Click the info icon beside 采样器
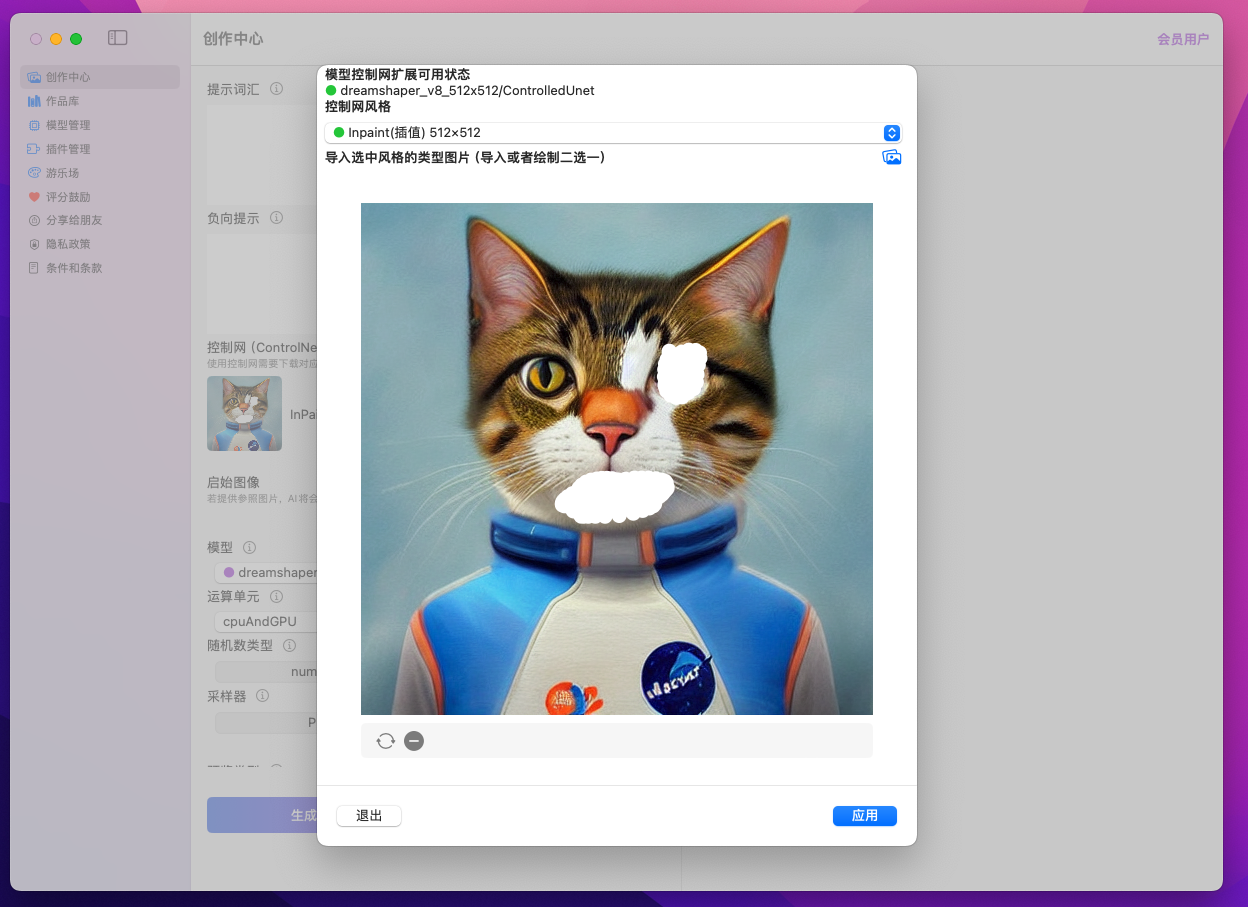The height and width of the screenshot is (907, 1248). (263, 696)
